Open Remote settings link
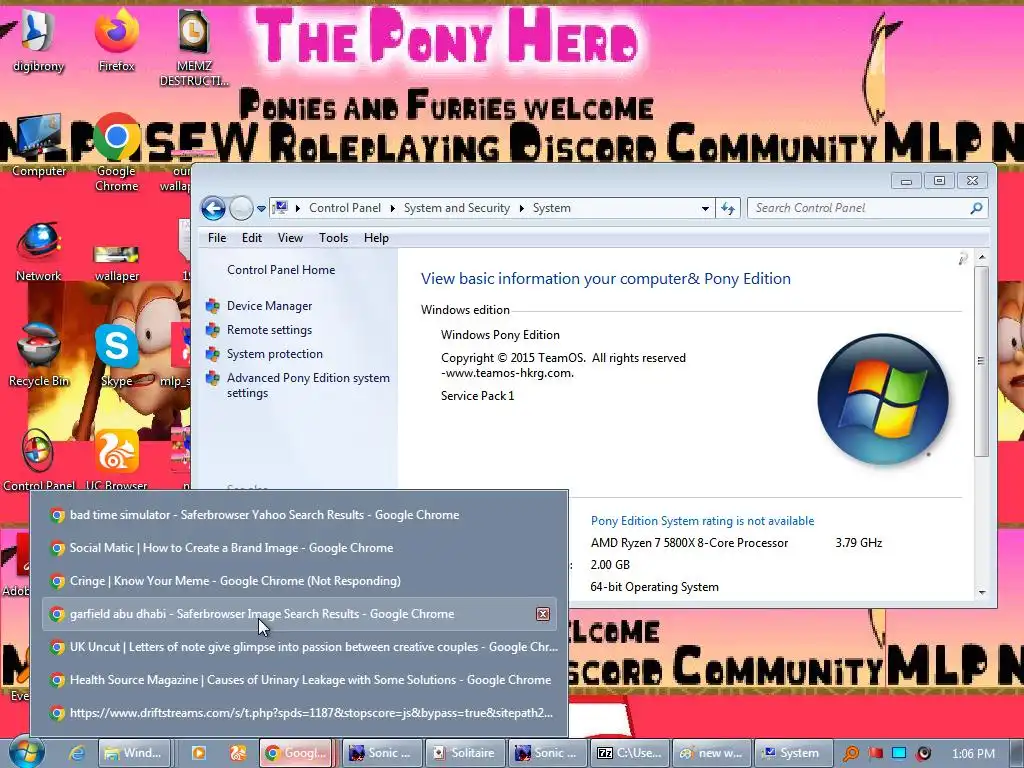Image resolution: width=1024 pixels, height=768 pixels. point(269,330)
